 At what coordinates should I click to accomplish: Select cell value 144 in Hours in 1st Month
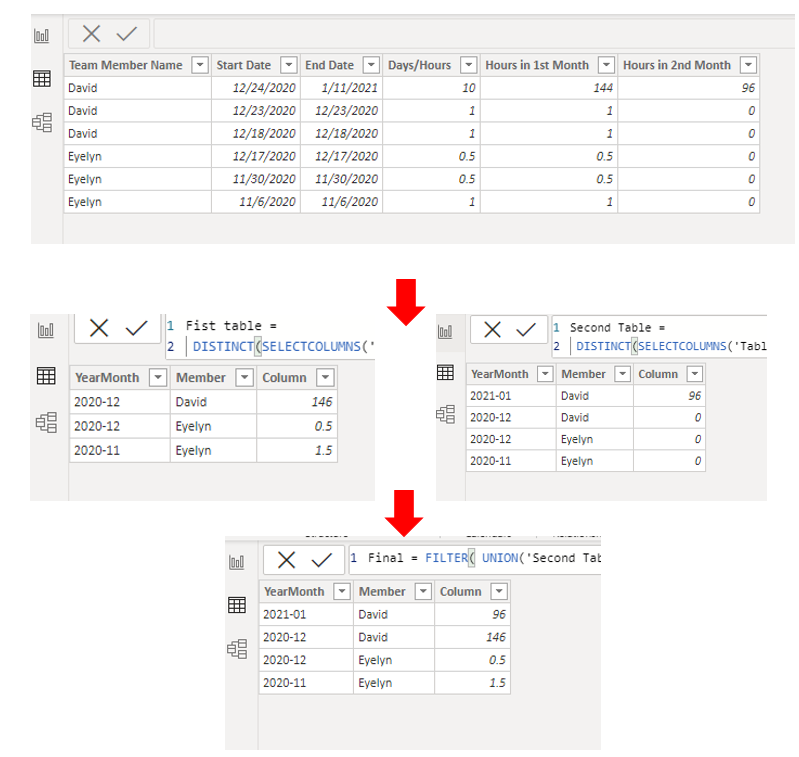click(549, 88)
